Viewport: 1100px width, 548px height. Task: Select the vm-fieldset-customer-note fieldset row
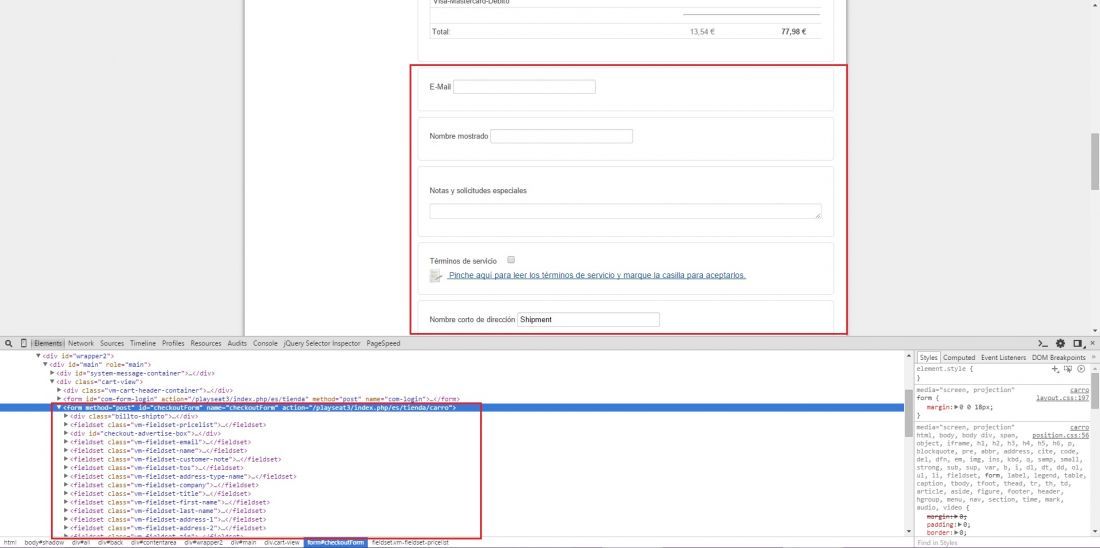click(175, 460)
